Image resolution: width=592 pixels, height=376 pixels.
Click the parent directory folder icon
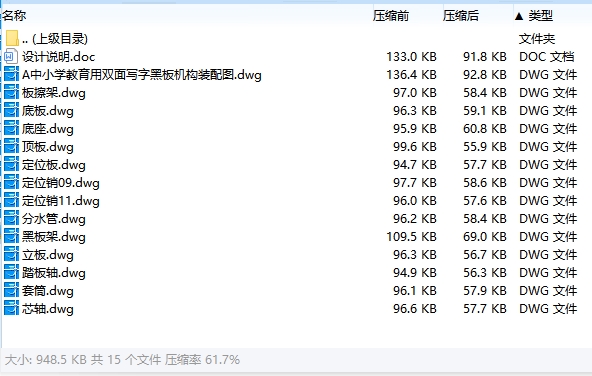click(x=12, y=38)
